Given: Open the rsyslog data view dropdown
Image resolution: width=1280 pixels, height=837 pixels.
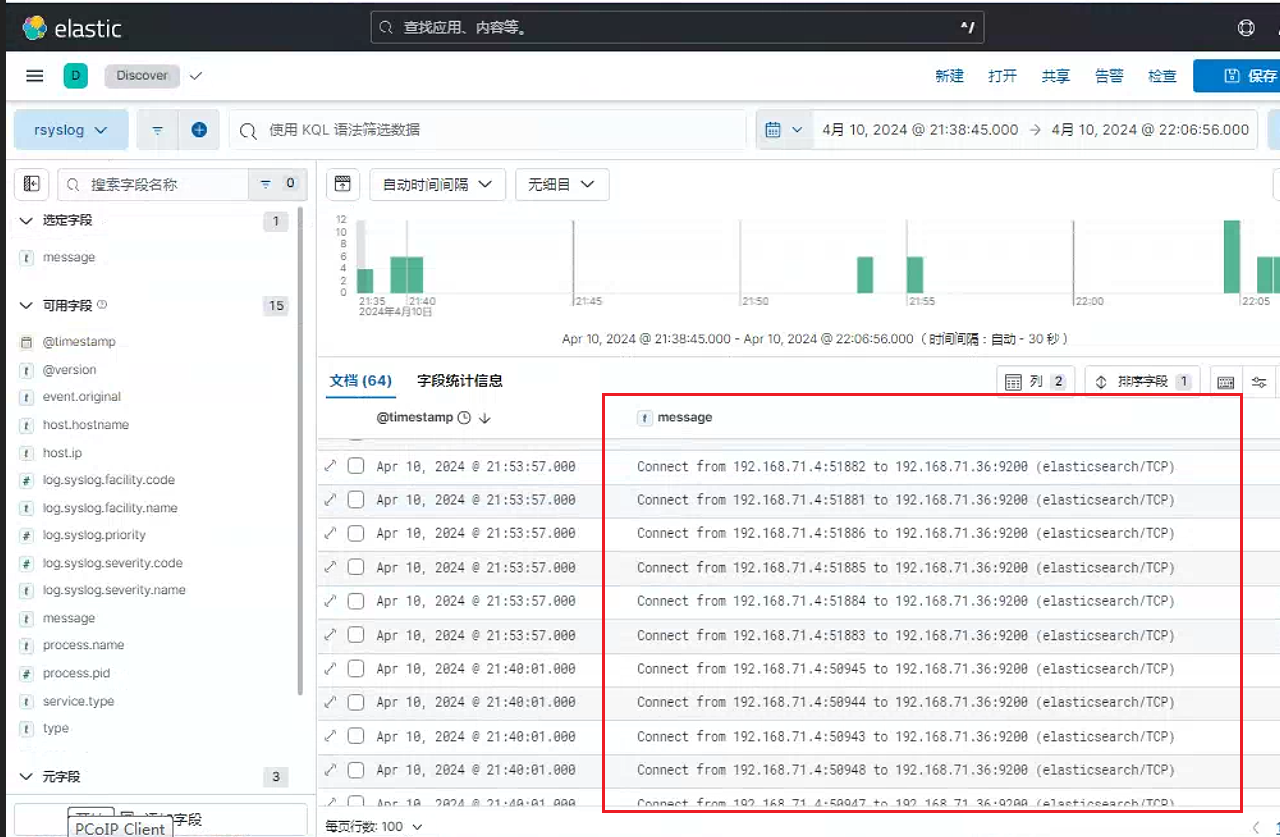Looking at the screenshot, I should click(x=71, y=130).
